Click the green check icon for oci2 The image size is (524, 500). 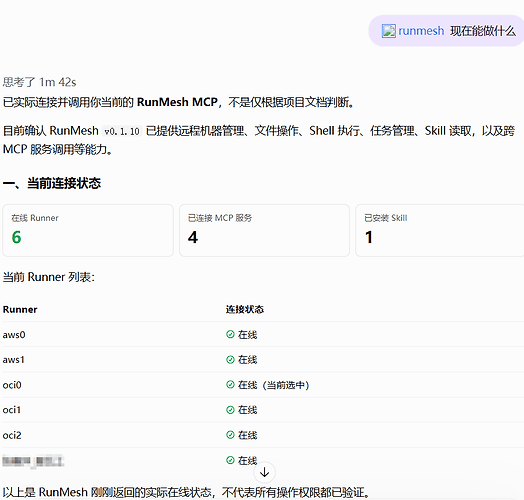point(230,435)
